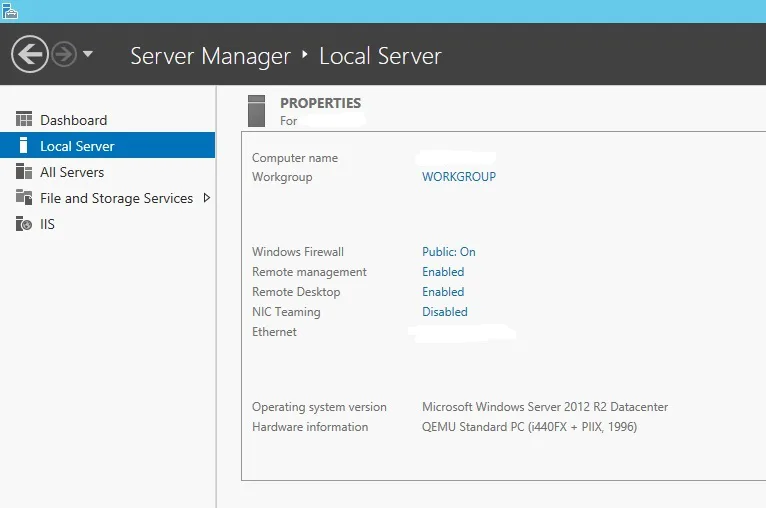766x508 pixels.
Task: Click 'Server Manager' in breadcrumb title
Action: 210,56
